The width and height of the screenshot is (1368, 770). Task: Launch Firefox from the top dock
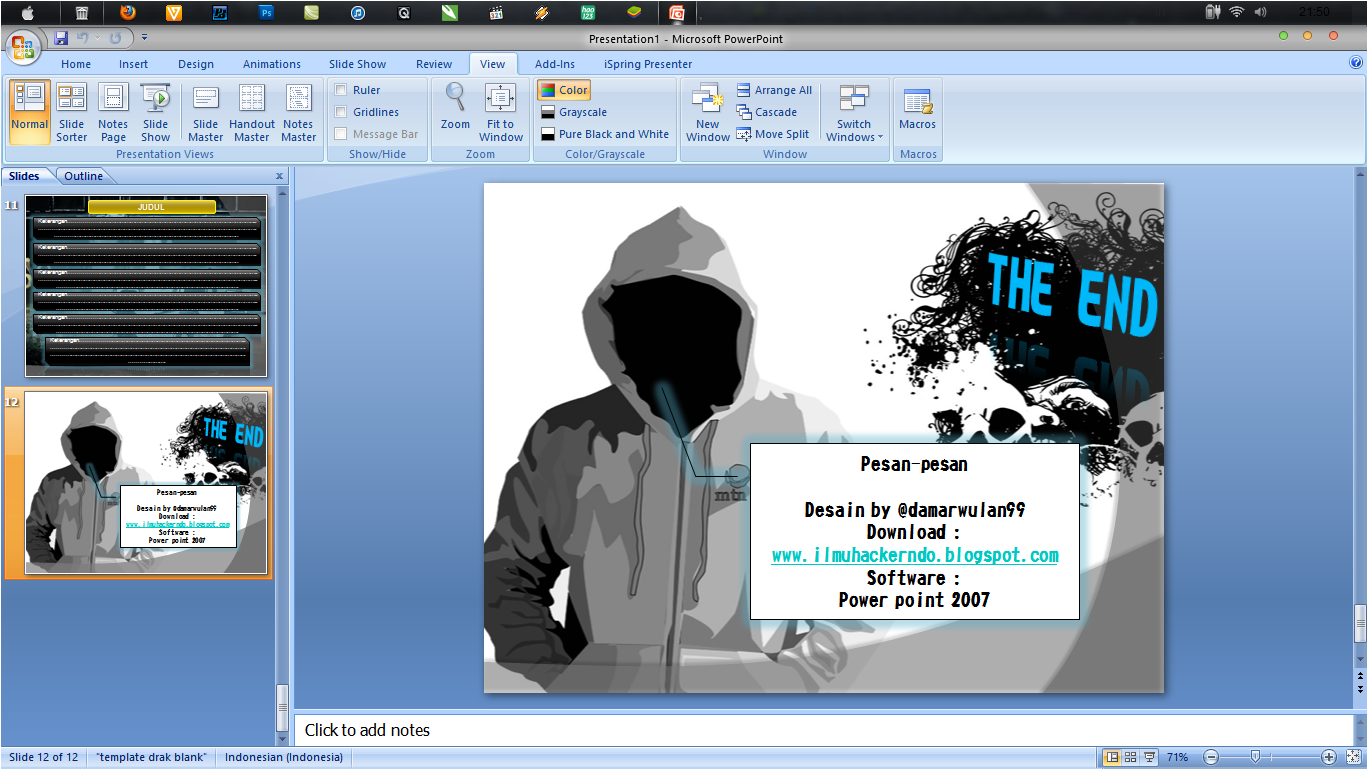(127, 13)
